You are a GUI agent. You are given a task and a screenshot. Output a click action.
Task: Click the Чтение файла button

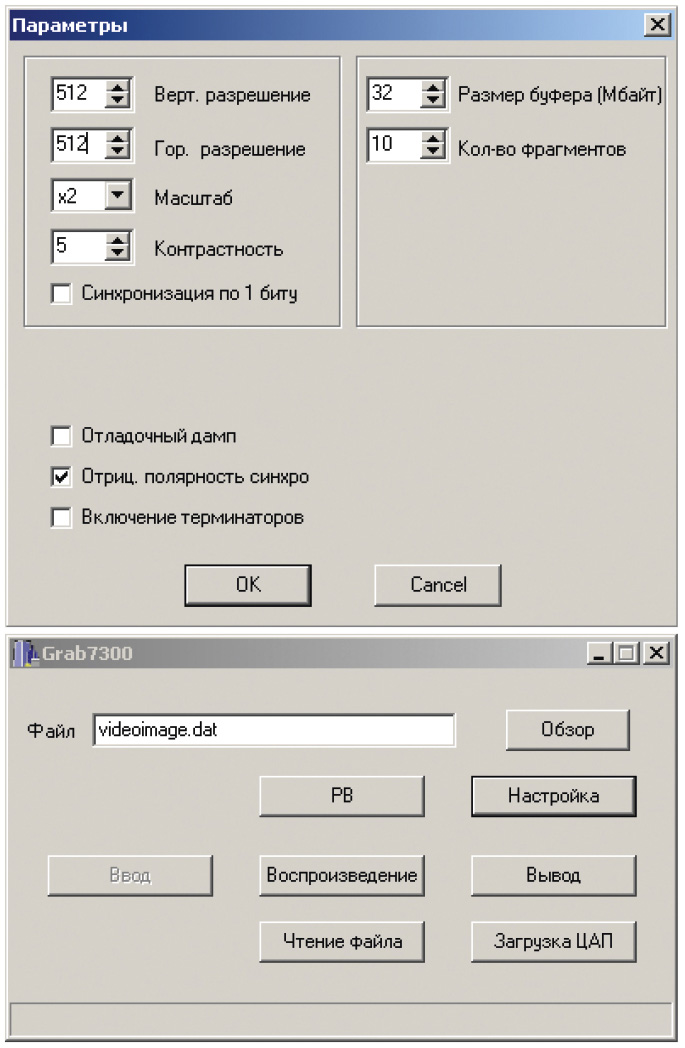[341, 942]
